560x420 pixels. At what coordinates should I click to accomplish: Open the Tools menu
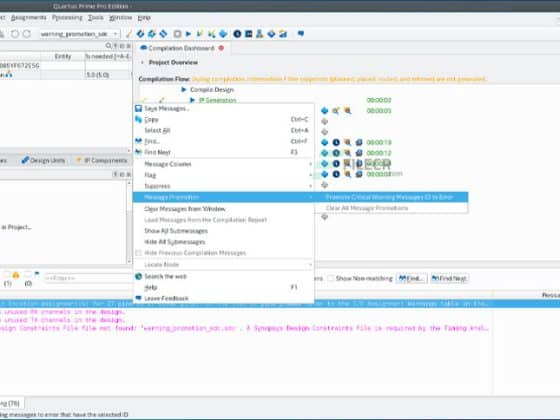pyautogui.click(x=96, y=18)
